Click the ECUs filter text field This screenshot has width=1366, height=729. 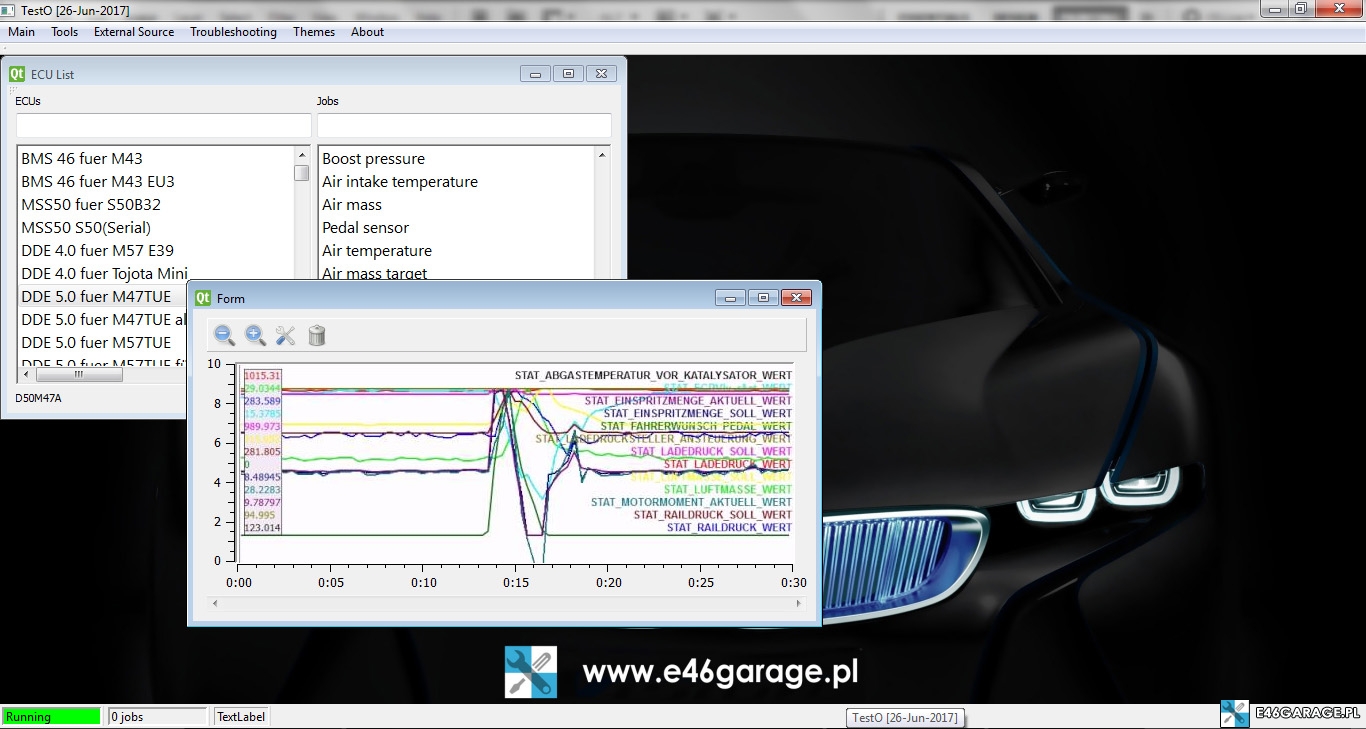[x=164, y=126]
